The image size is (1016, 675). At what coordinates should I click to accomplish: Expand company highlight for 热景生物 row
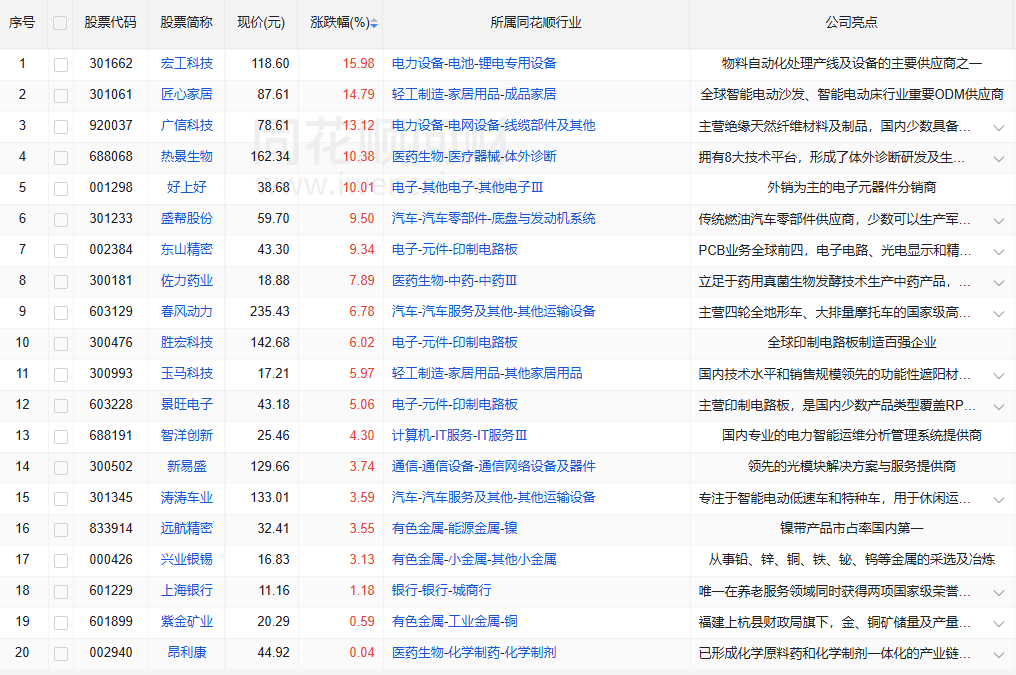point(999,159)
